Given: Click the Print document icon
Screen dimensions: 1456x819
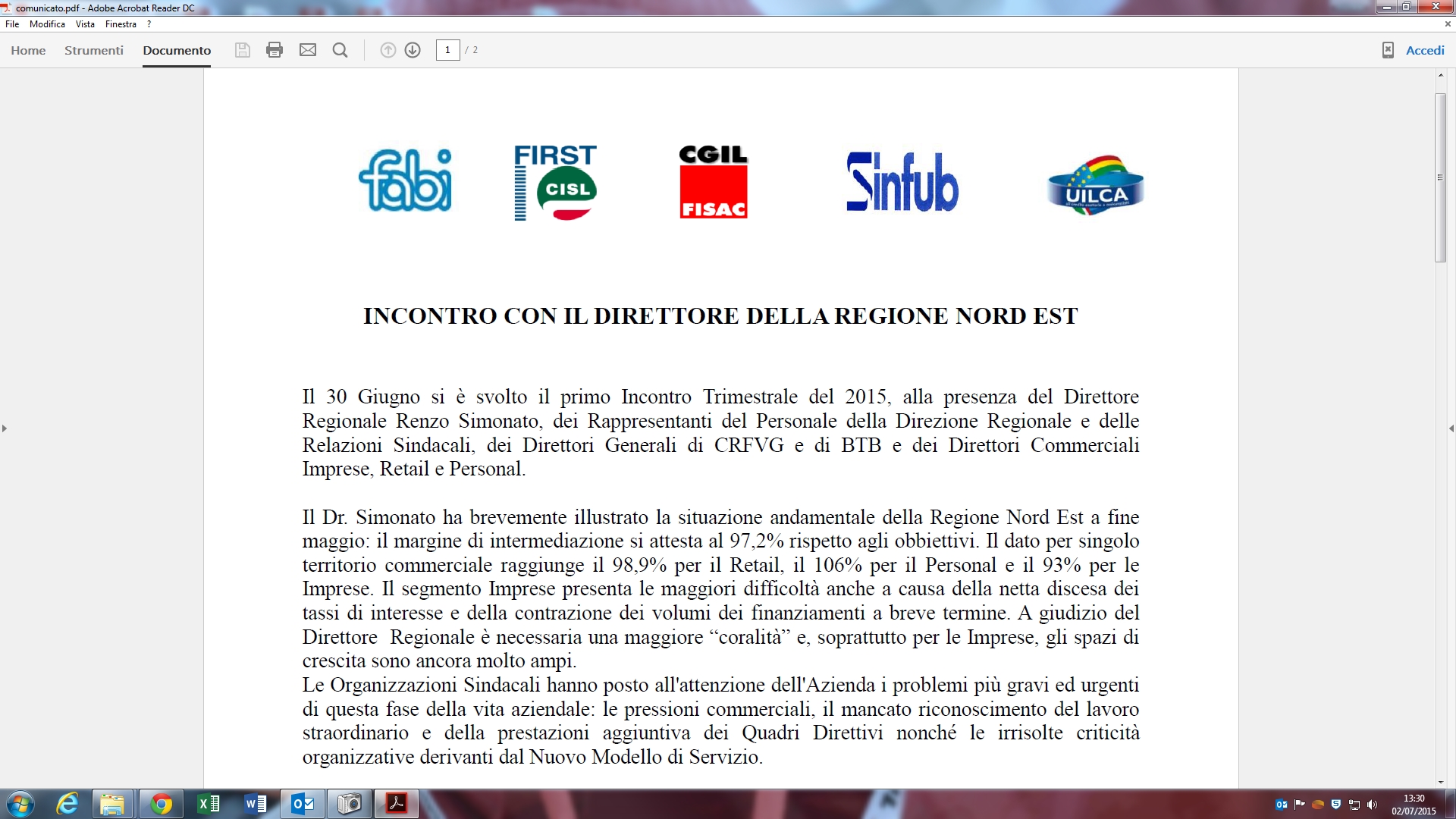Looking at the screenshot, I should (x=275, y=50).
